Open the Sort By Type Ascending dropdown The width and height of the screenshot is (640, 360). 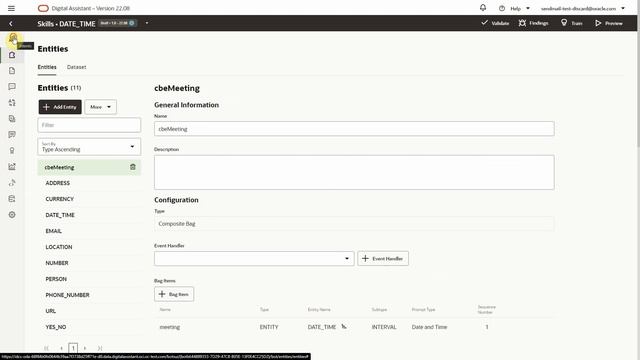pos(89,147)
